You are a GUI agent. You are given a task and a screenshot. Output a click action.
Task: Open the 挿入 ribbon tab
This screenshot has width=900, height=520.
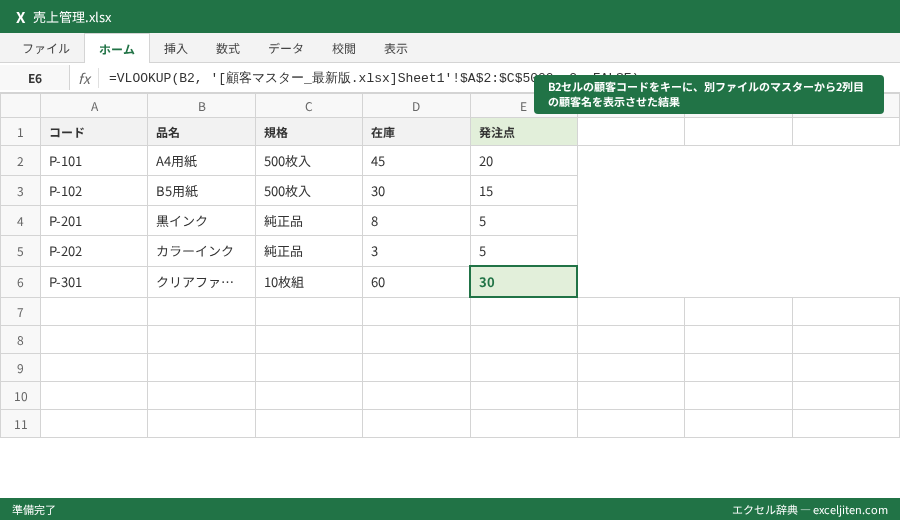click(x=176, y=49)
